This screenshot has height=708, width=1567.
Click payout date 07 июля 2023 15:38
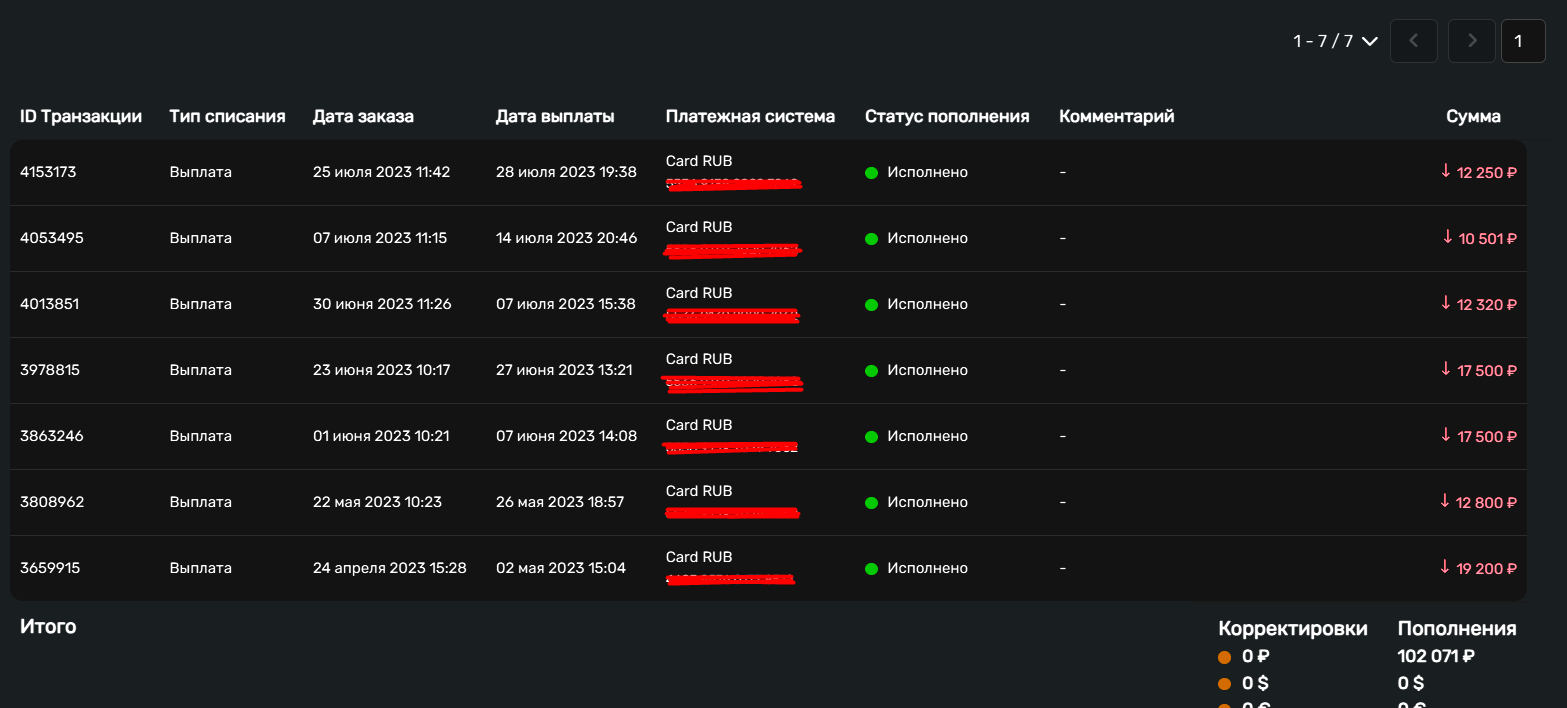[x=565, y=304]
